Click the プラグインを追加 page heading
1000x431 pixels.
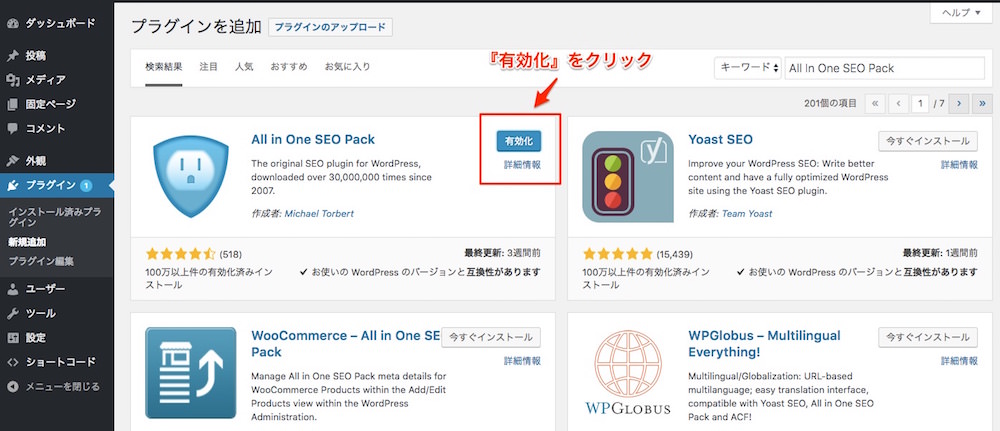pyautogui.click(x=196, y=27)
